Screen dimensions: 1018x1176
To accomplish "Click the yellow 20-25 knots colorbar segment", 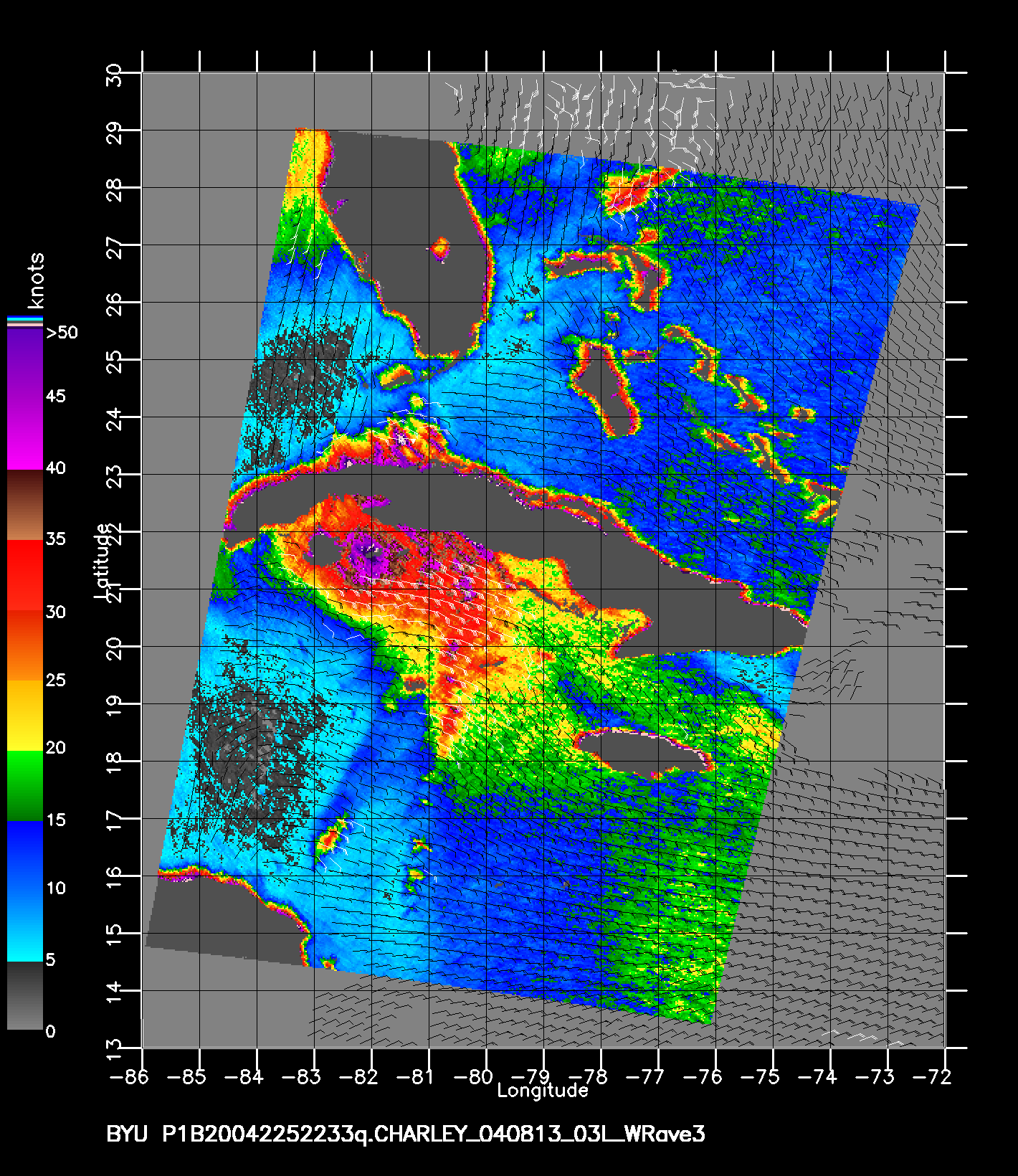I will [x=25, y=715].
